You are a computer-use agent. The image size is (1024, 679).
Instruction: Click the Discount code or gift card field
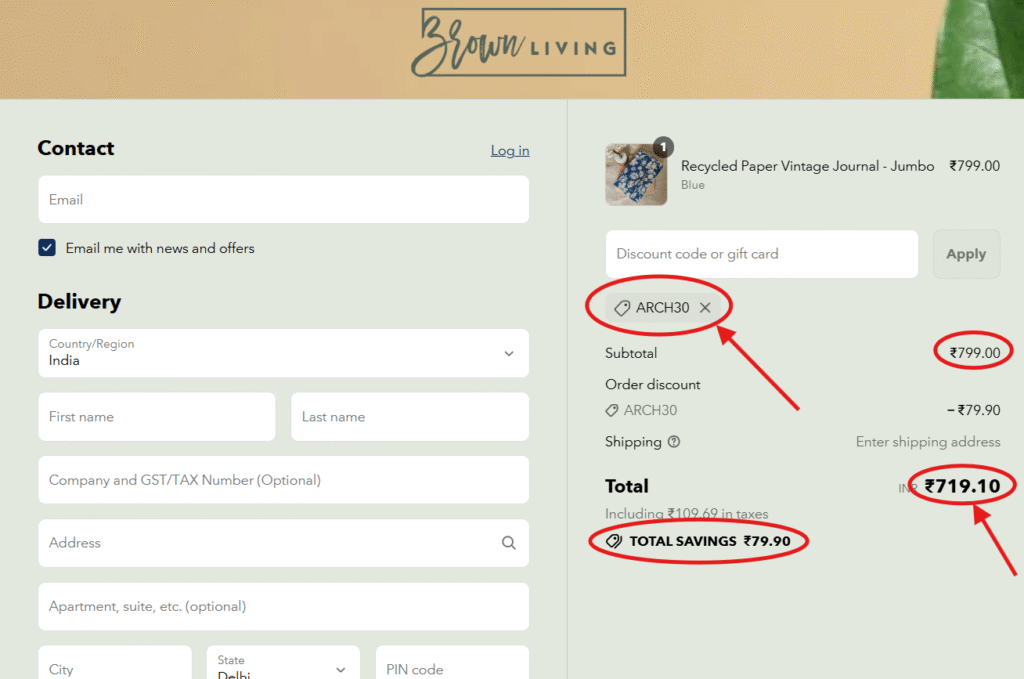click(x=761, y=254)
